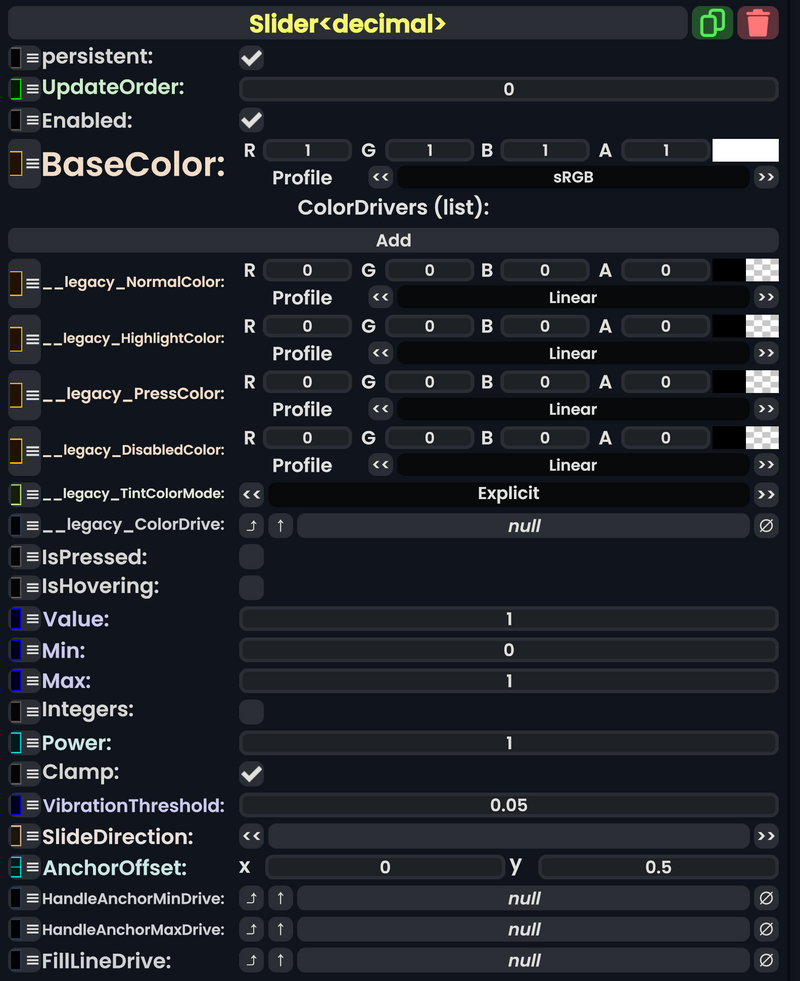
Task: Click the Value field showing 1
Action: [508, 618]
